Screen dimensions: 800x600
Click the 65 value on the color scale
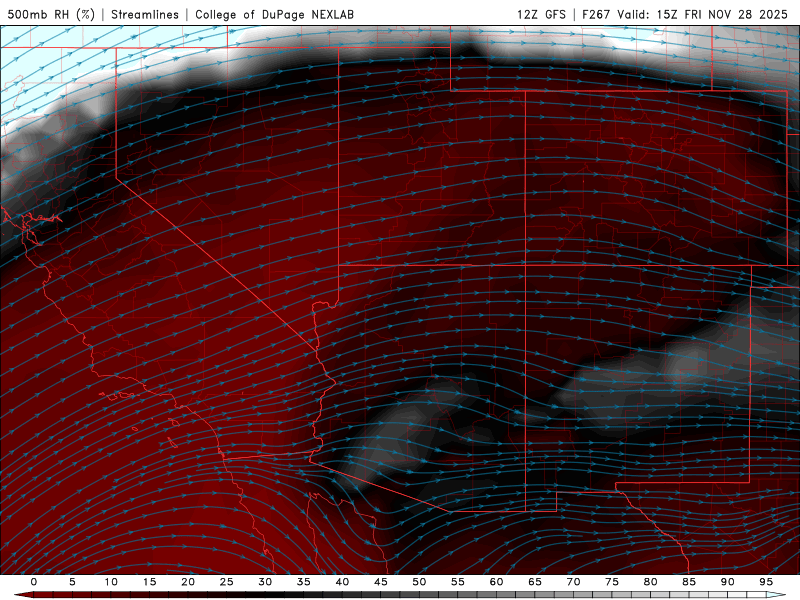click(535, 582)
